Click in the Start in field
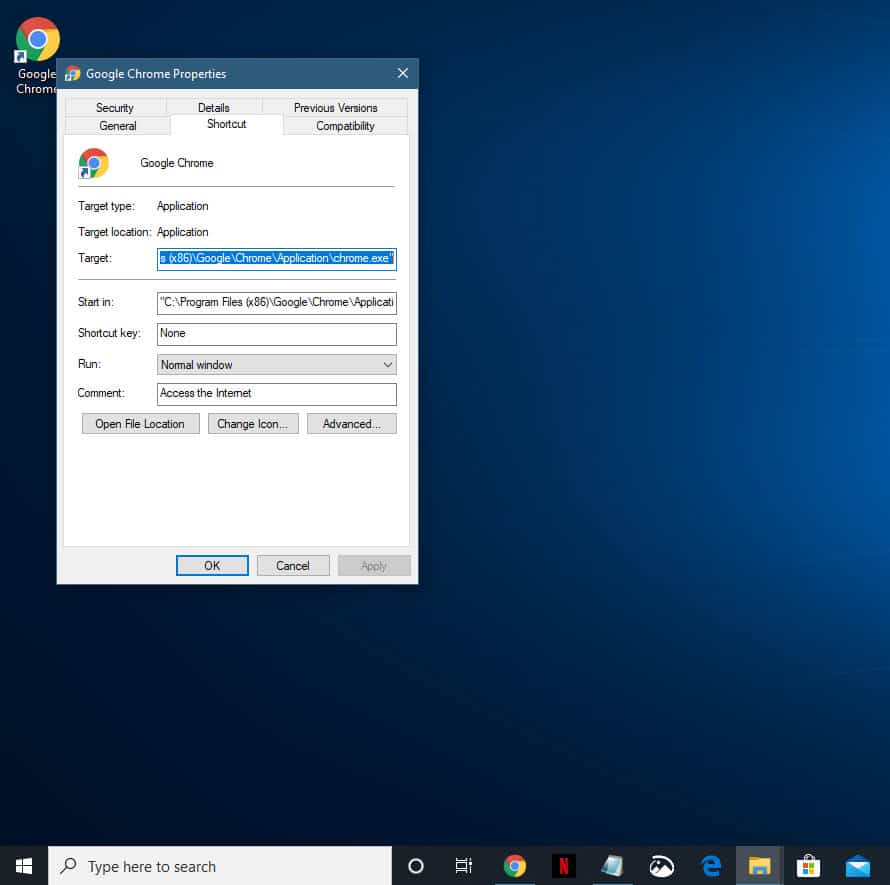The image size is (890, 885). coord(277,303)
